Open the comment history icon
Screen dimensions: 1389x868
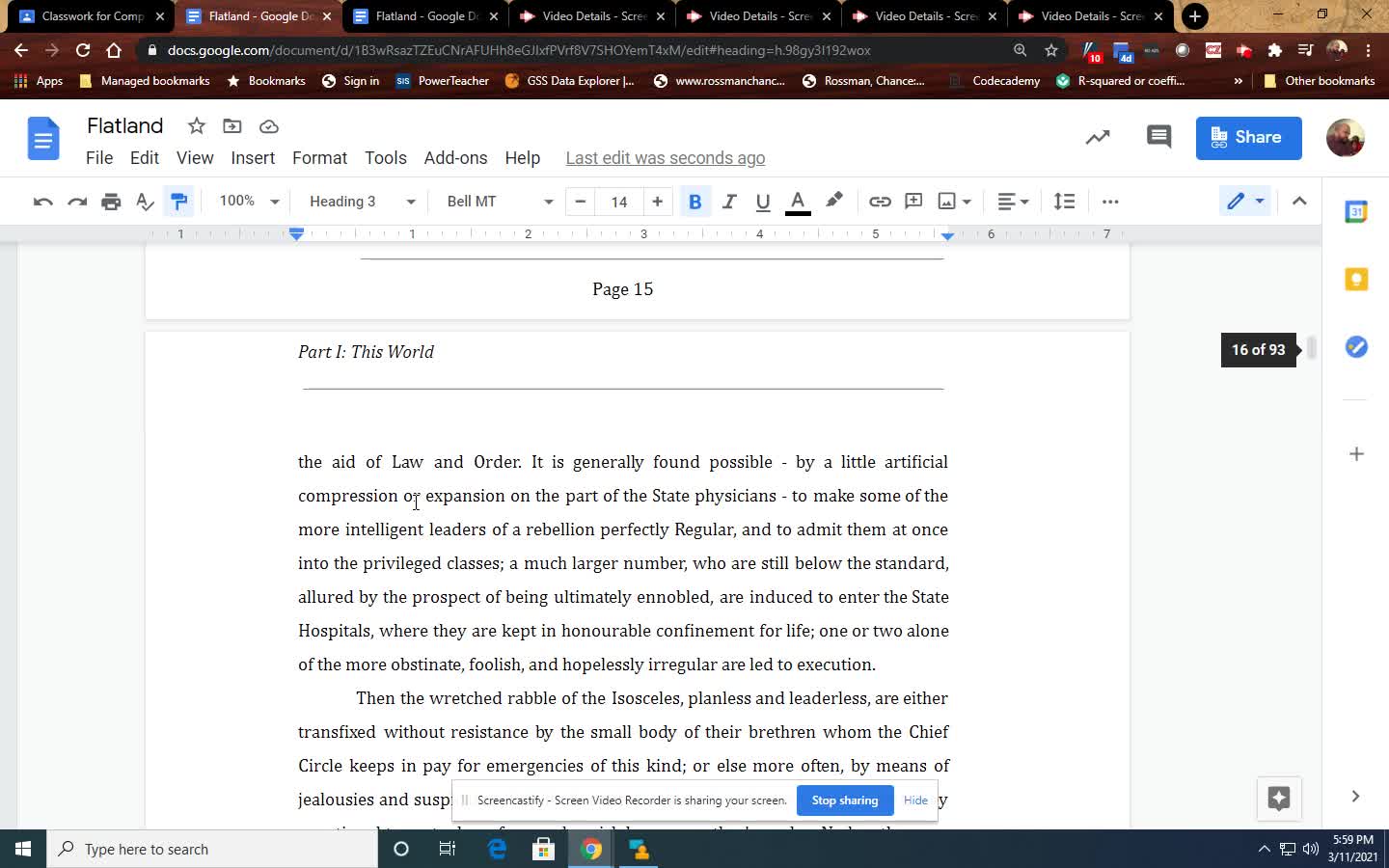pyautogui.click(x=1158, y=138)
